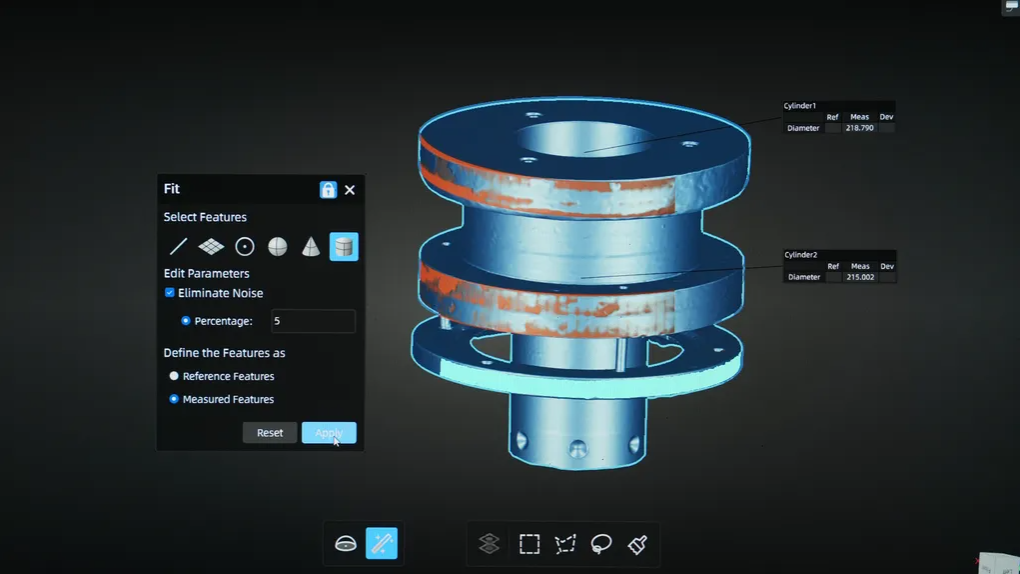
Task: Select the line feature icon
Action: 178,246
